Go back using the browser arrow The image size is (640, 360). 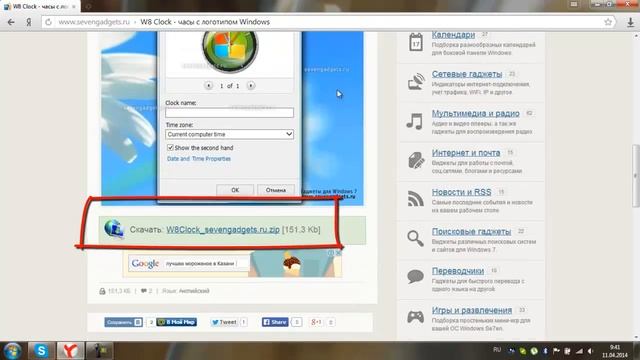click(11, 22)
